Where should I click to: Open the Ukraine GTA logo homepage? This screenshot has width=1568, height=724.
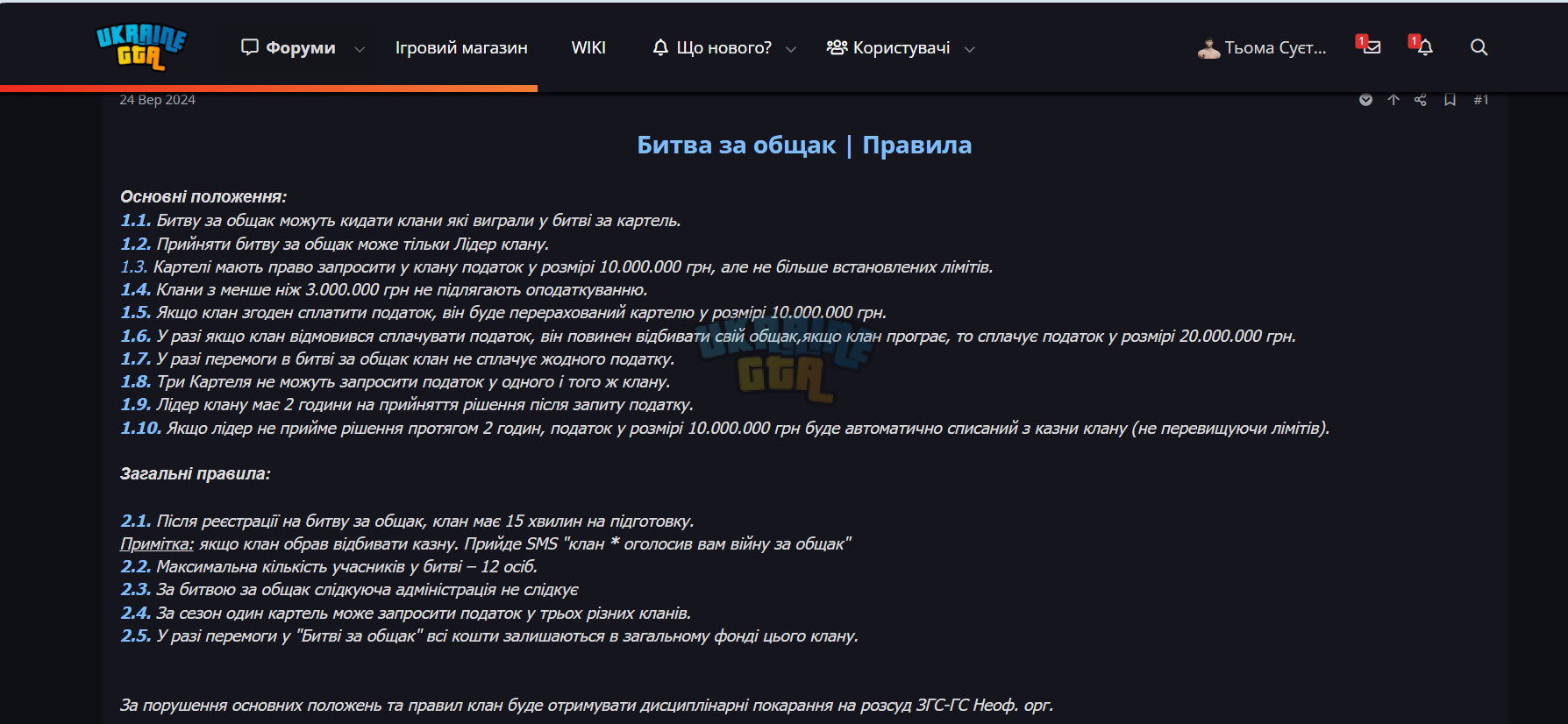141,47
